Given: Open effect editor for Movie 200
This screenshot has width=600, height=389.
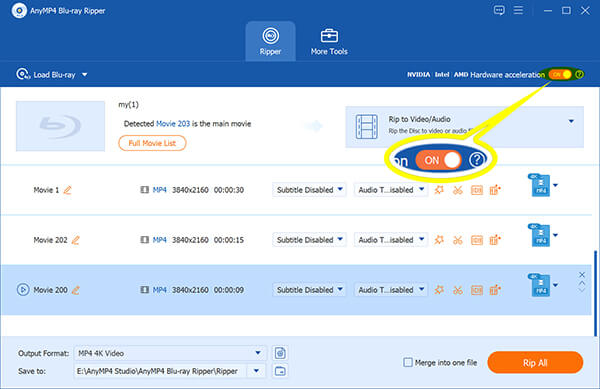Looking at the screenshot, I should coord(439,290).
